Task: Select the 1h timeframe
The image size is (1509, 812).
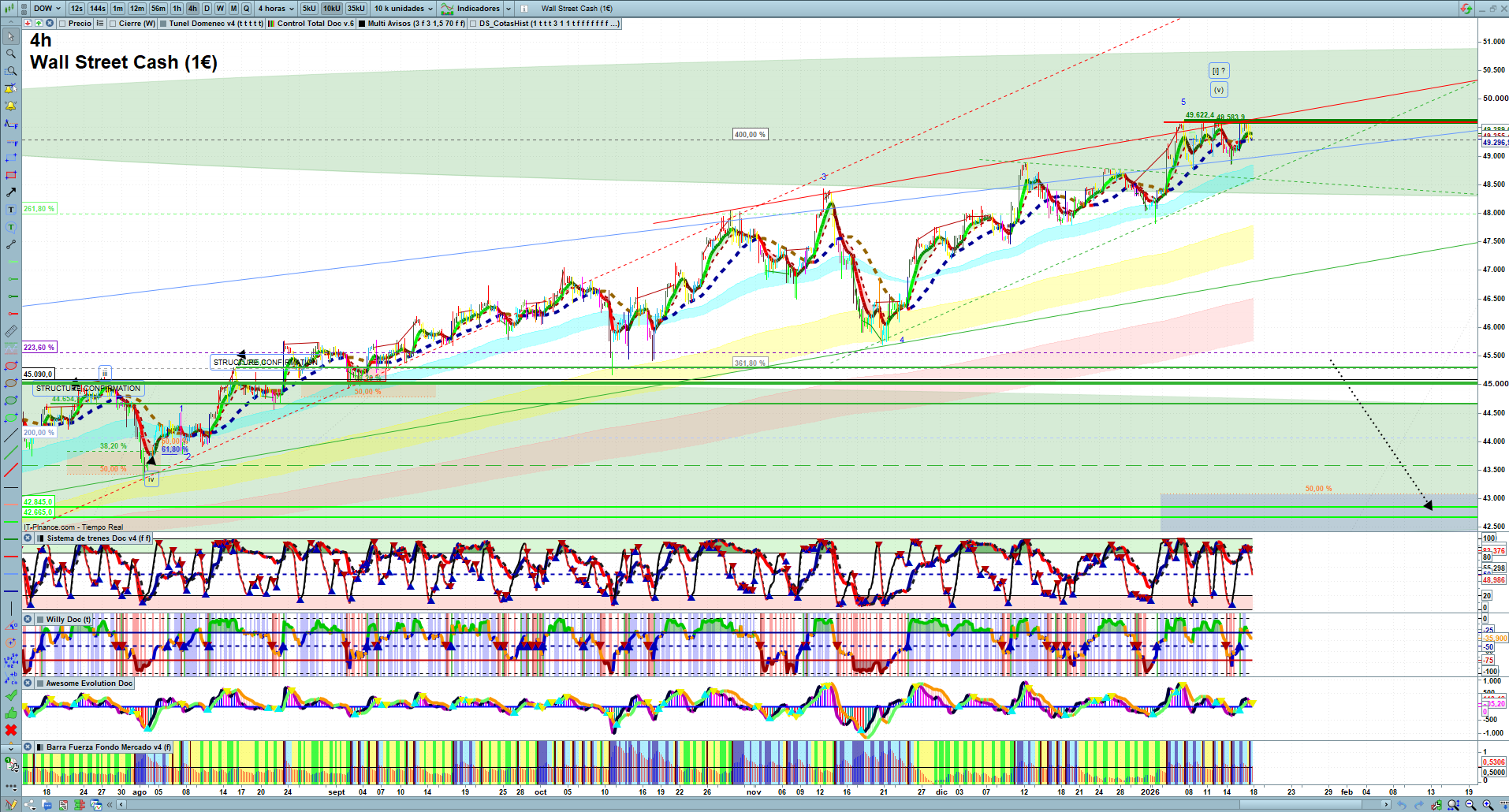Action: (177, 9)
